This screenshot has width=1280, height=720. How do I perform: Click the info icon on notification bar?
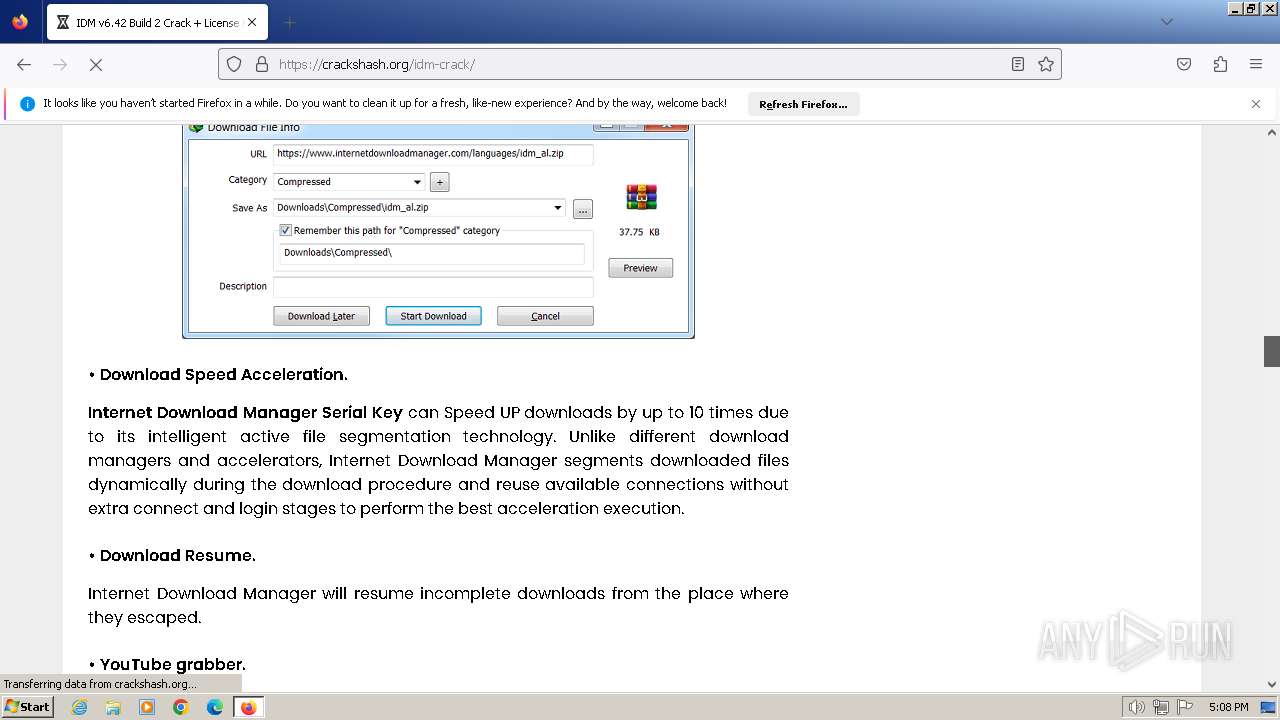(27, 103)
